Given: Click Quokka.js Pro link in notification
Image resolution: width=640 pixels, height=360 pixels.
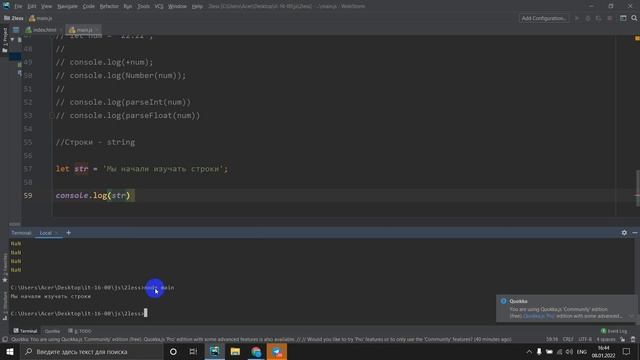Looking at the screenshot, I should click(539, 316).
